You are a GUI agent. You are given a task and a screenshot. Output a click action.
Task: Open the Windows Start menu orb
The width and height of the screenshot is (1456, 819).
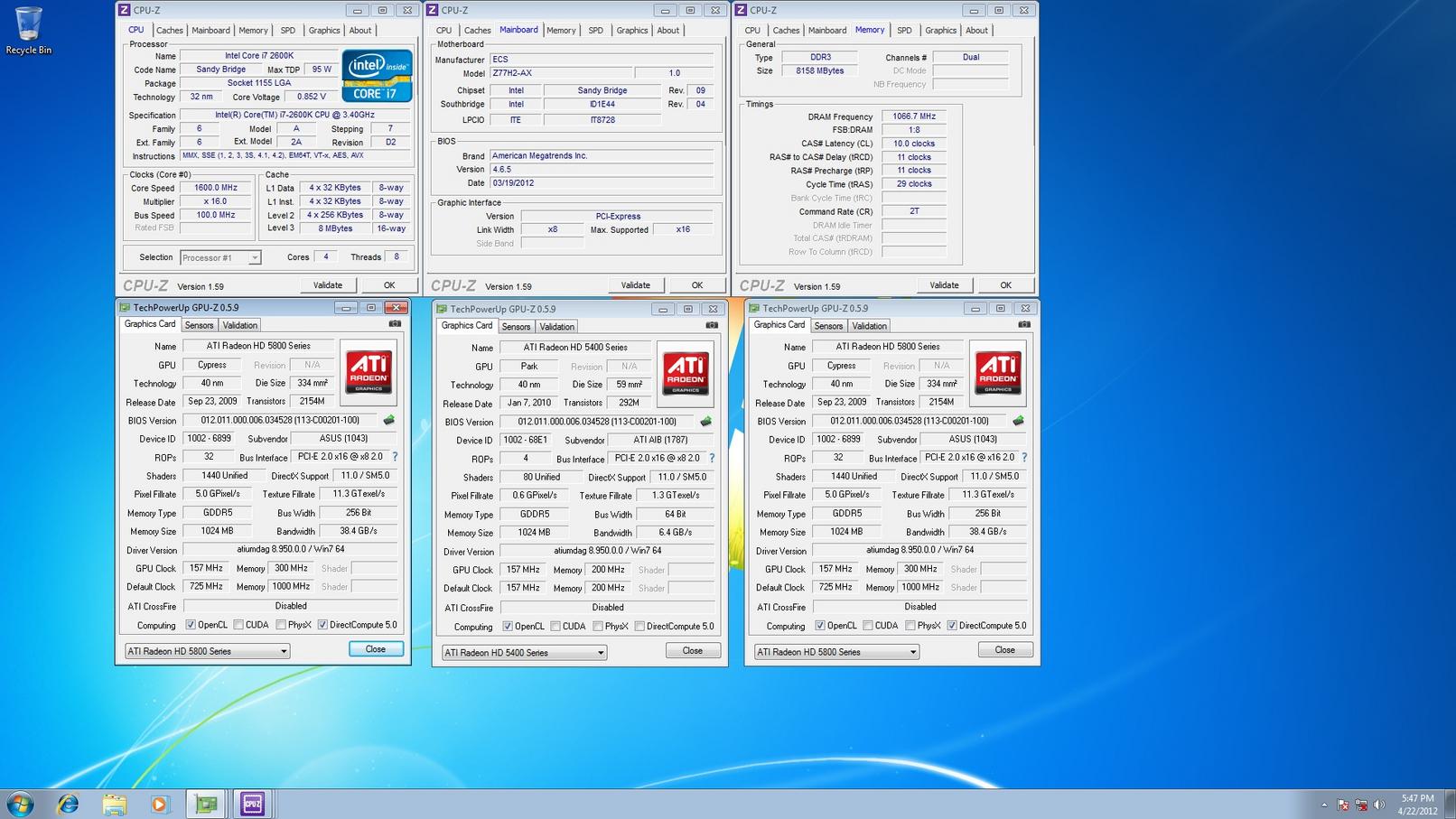click(x=20, y=804)
